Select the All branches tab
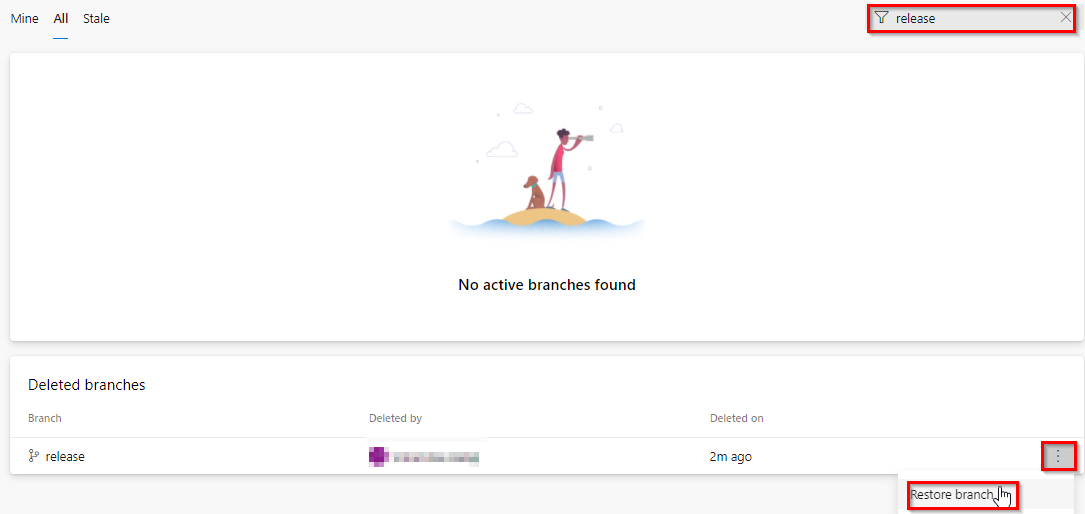Viewport: 1085px width, 514px height. click(61, 19)
